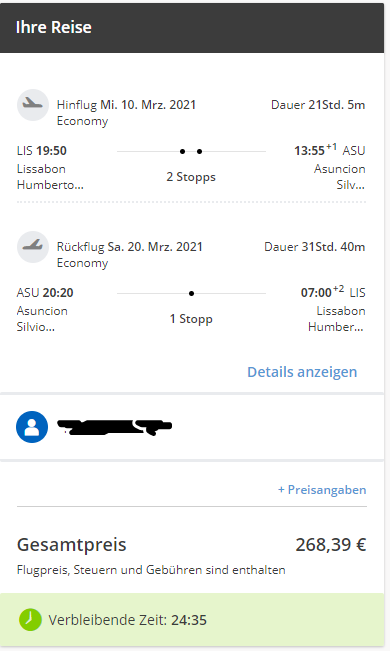
Task: Expand the + Preisangaben price details
Action: click(322, 489)
